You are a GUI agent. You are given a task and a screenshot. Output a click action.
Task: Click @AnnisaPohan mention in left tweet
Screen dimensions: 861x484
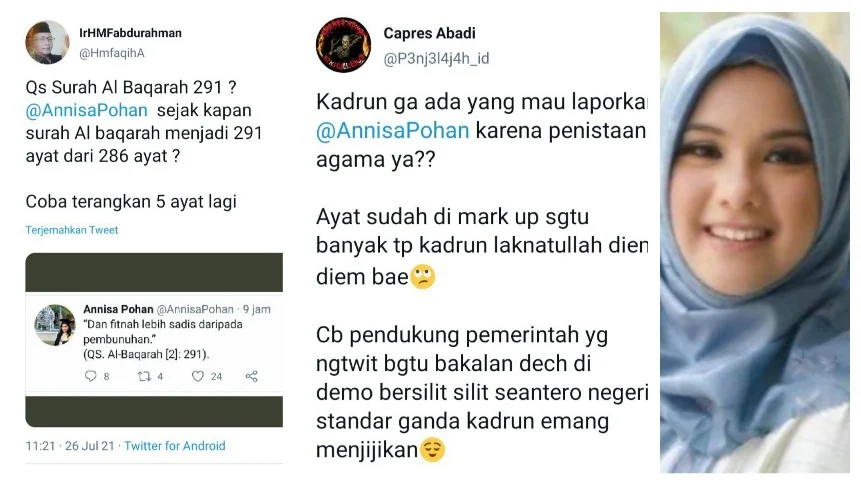coord(87,110)
